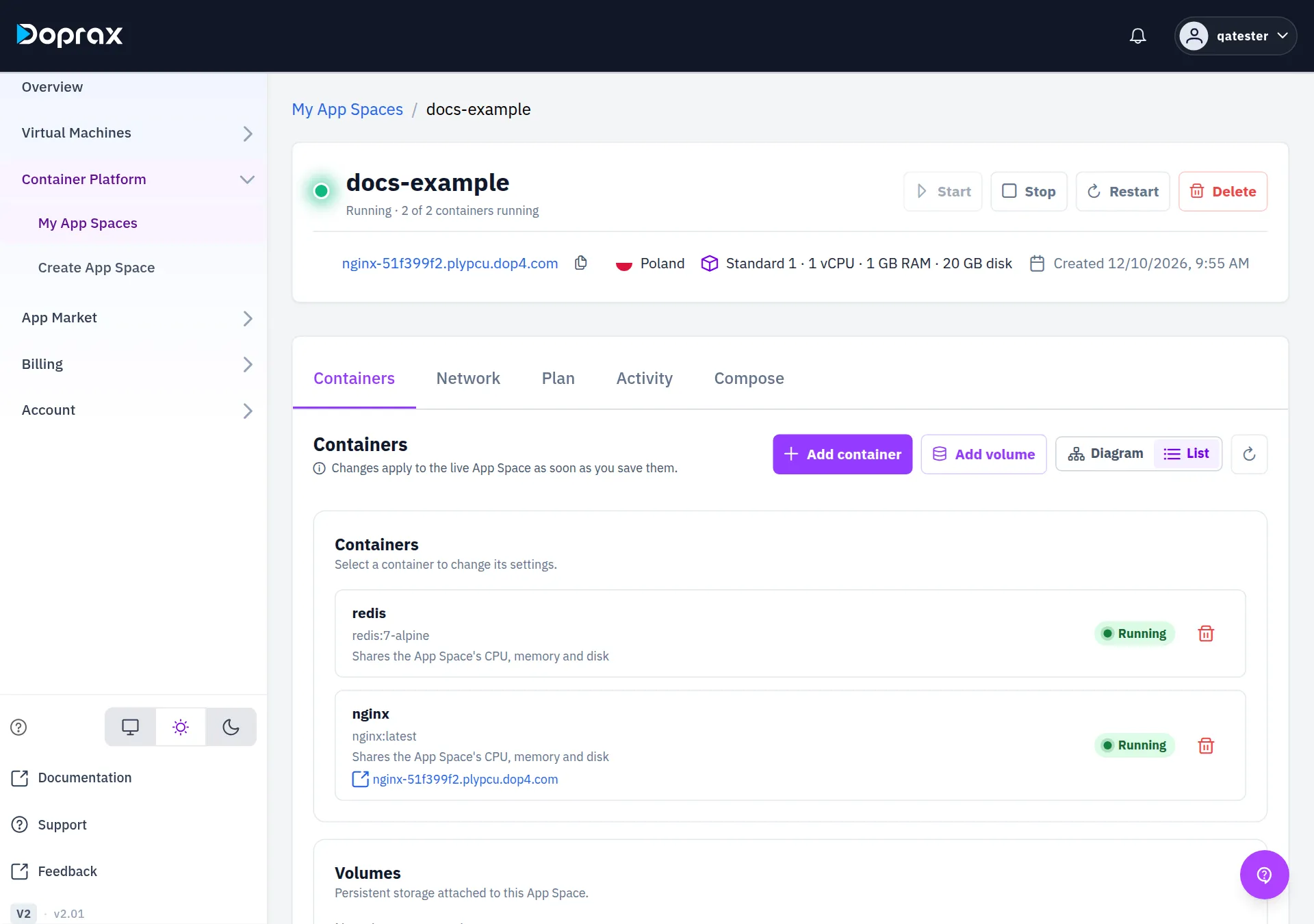
Task: Delete the redis container via trash icon
Action: (x=1206, y=634)
